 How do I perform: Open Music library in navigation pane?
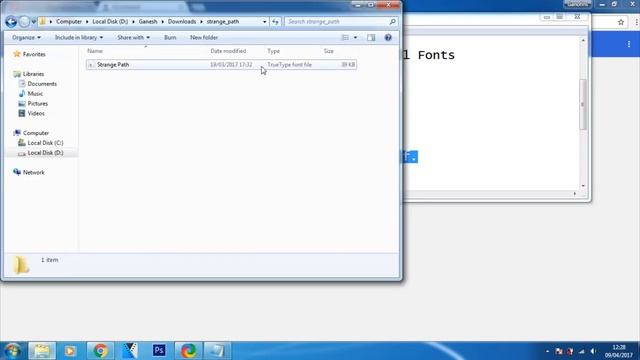click(35, 93)
